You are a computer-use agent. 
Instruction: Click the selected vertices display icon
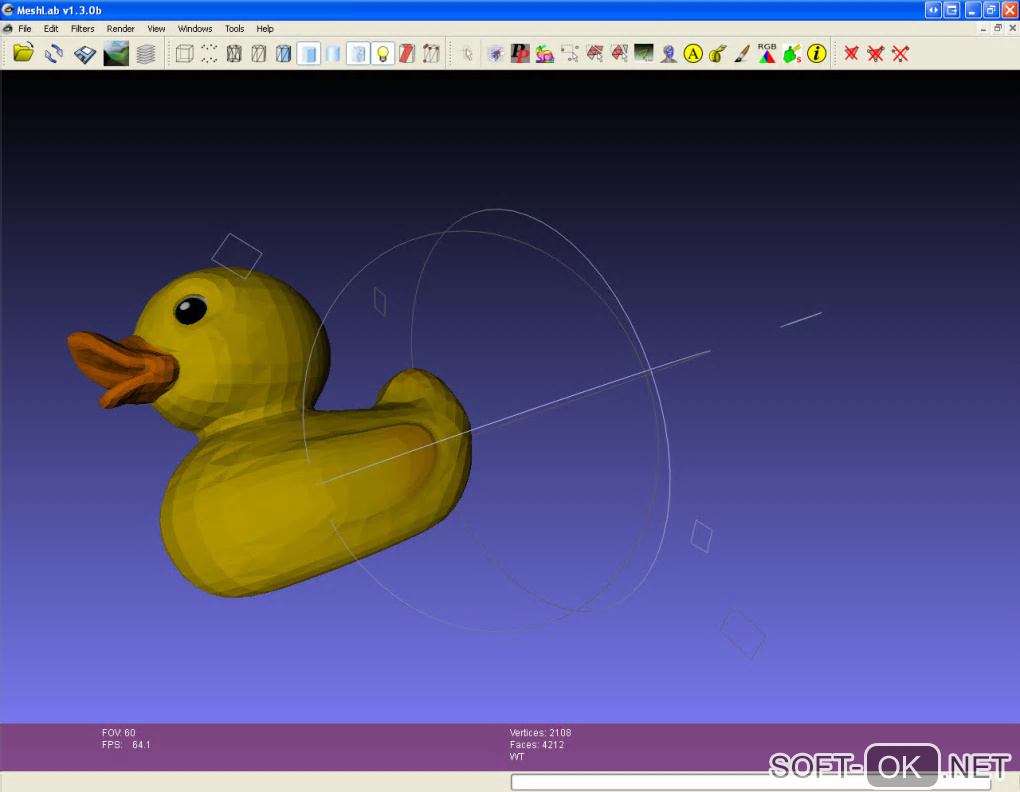pyautogui.click(x=431, y=53)
